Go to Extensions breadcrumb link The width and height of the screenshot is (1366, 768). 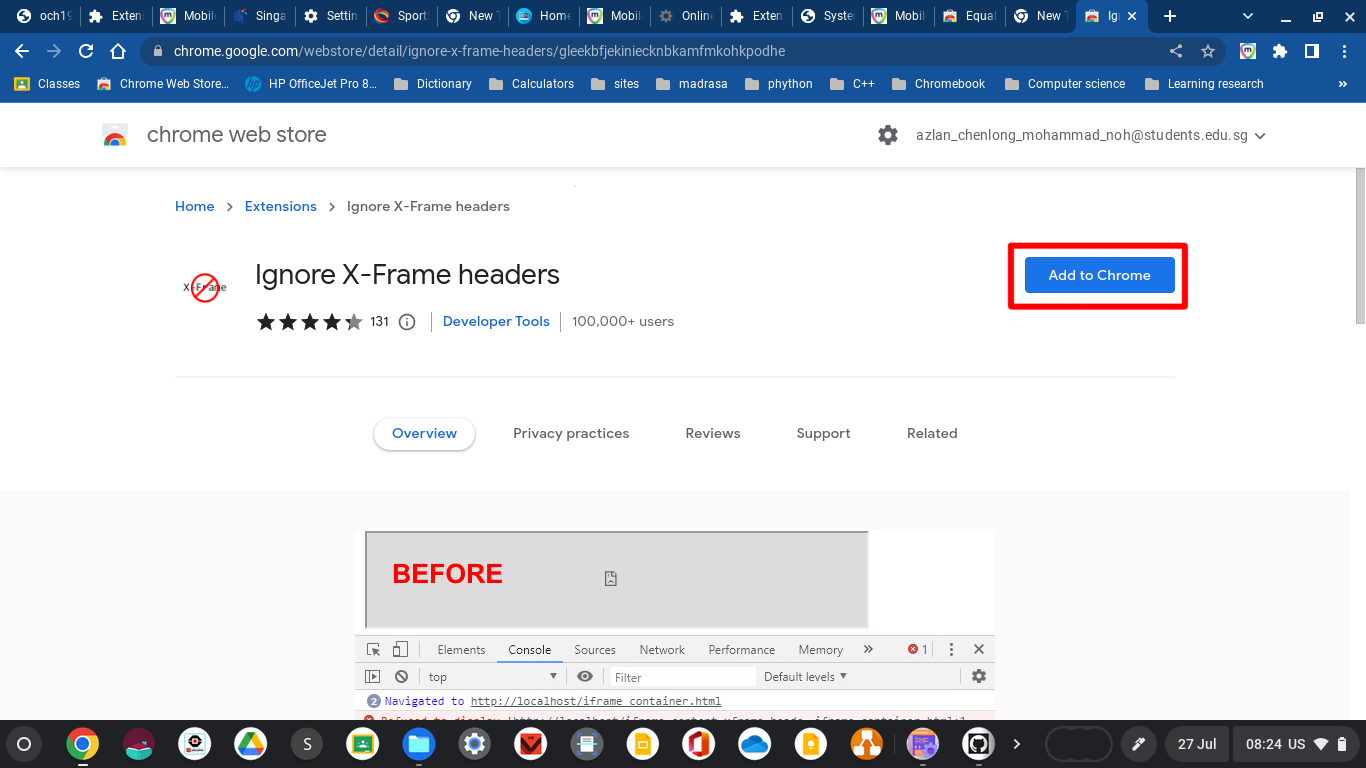pyautogui.click(x=280, y=206)
